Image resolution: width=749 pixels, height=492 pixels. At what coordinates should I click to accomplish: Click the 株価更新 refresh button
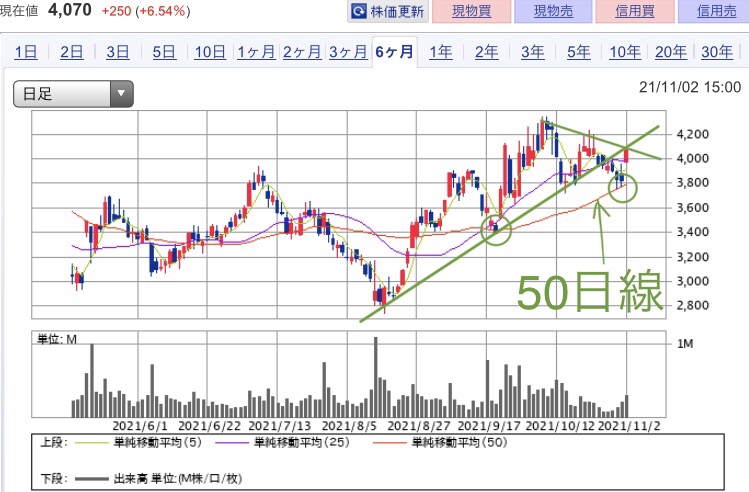(389, 13)
